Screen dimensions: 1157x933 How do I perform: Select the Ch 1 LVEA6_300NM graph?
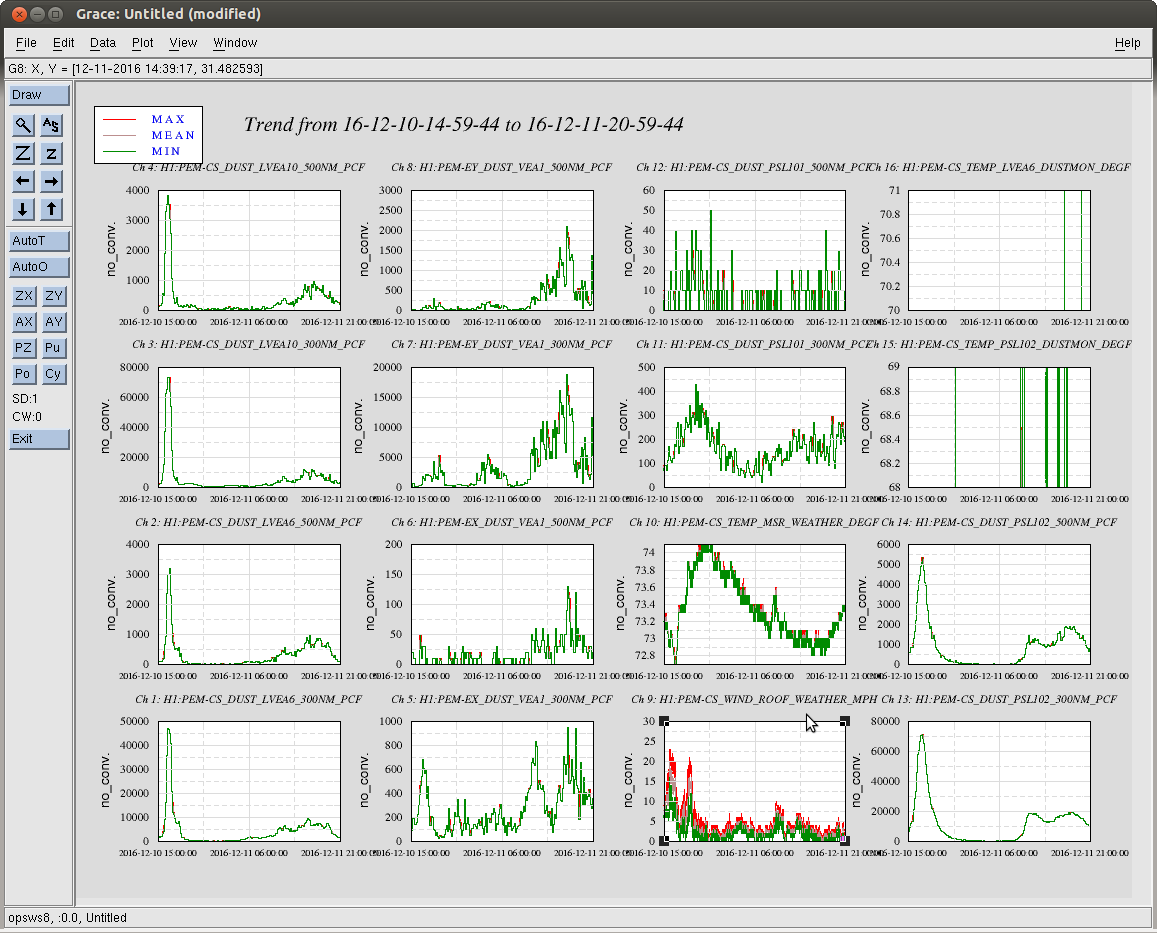249,782
